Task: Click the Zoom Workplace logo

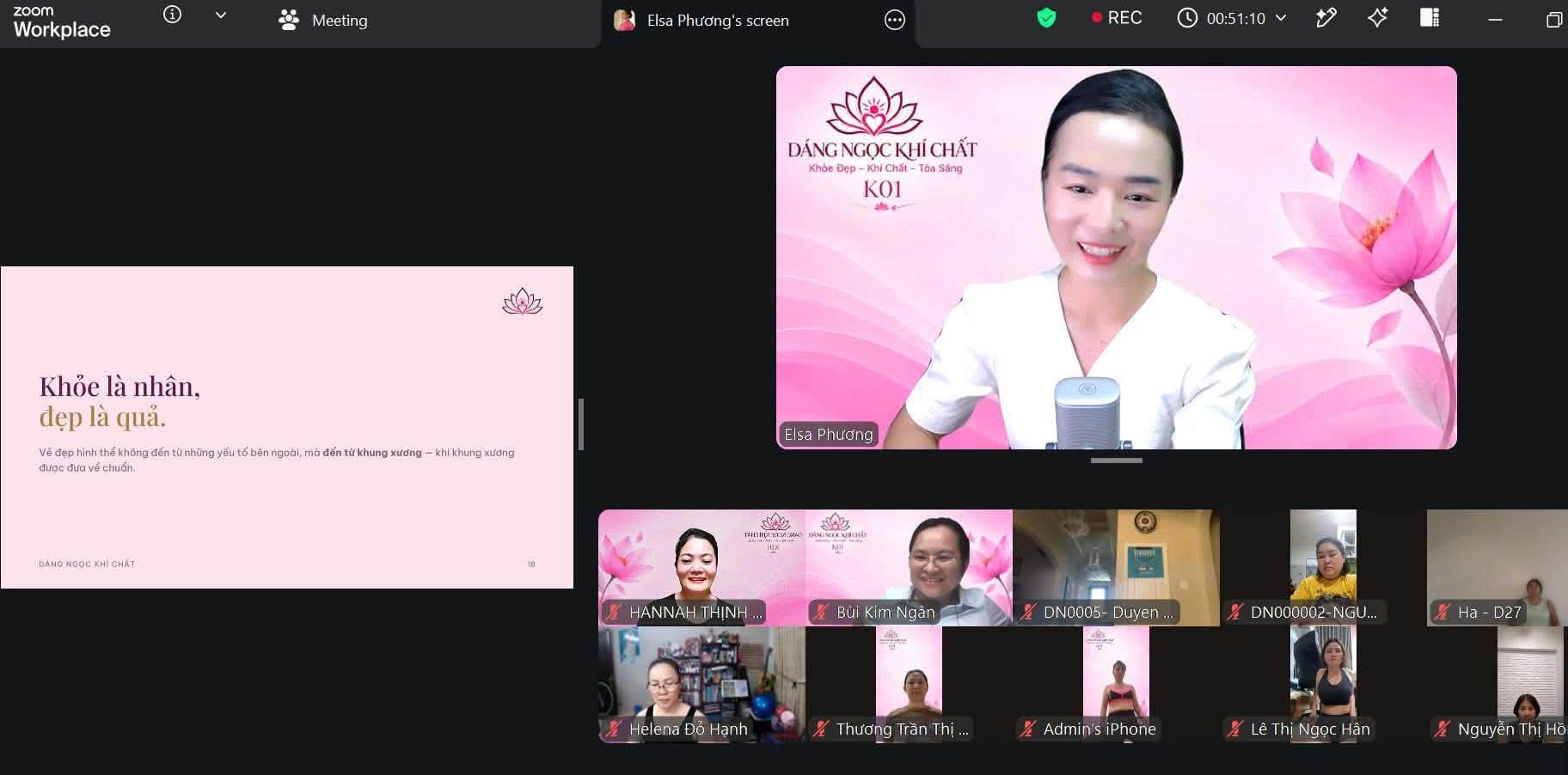Action: [62, 21]
